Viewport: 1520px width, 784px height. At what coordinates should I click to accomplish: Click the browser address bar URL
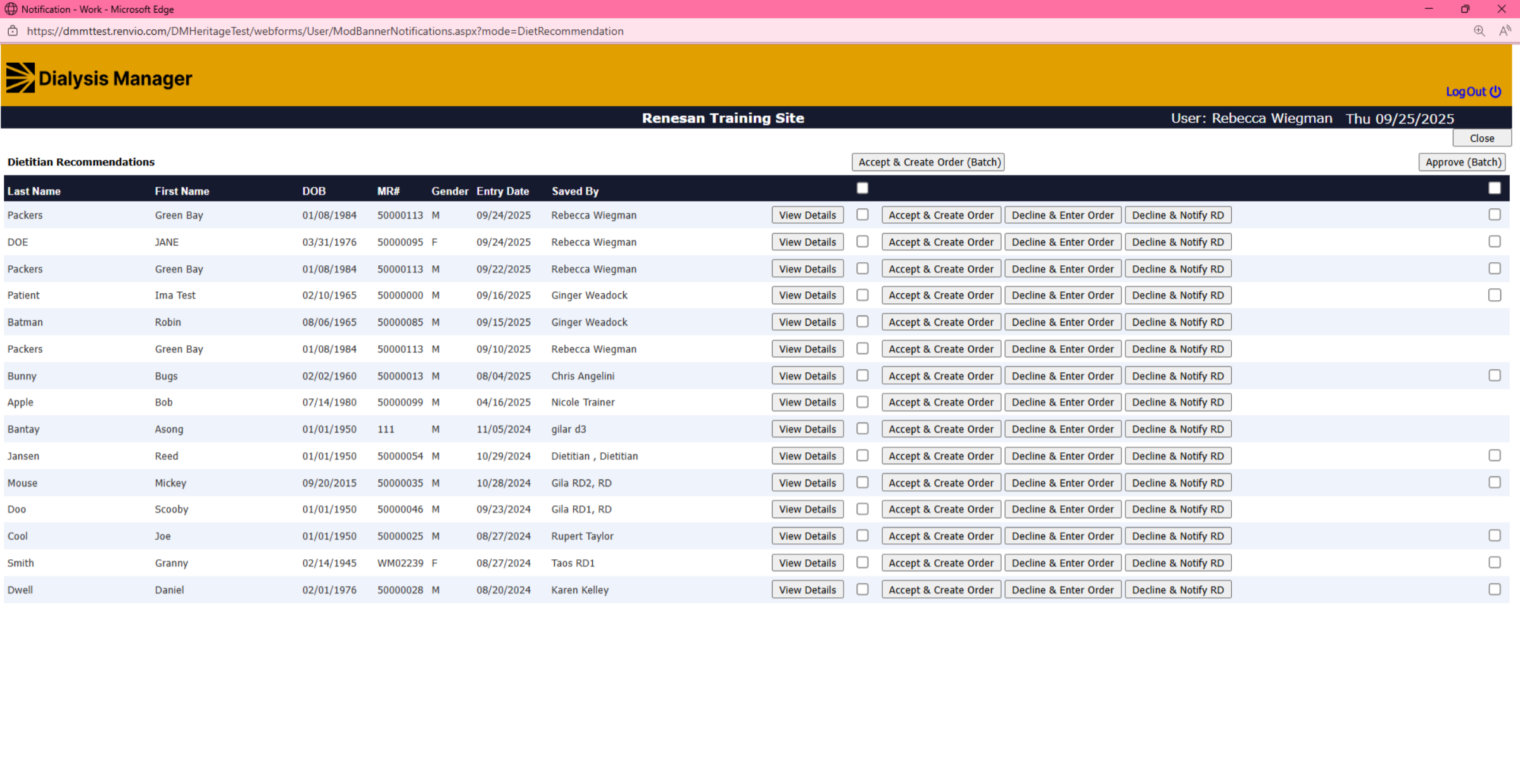pyautogui.click(x=325, y=31)
